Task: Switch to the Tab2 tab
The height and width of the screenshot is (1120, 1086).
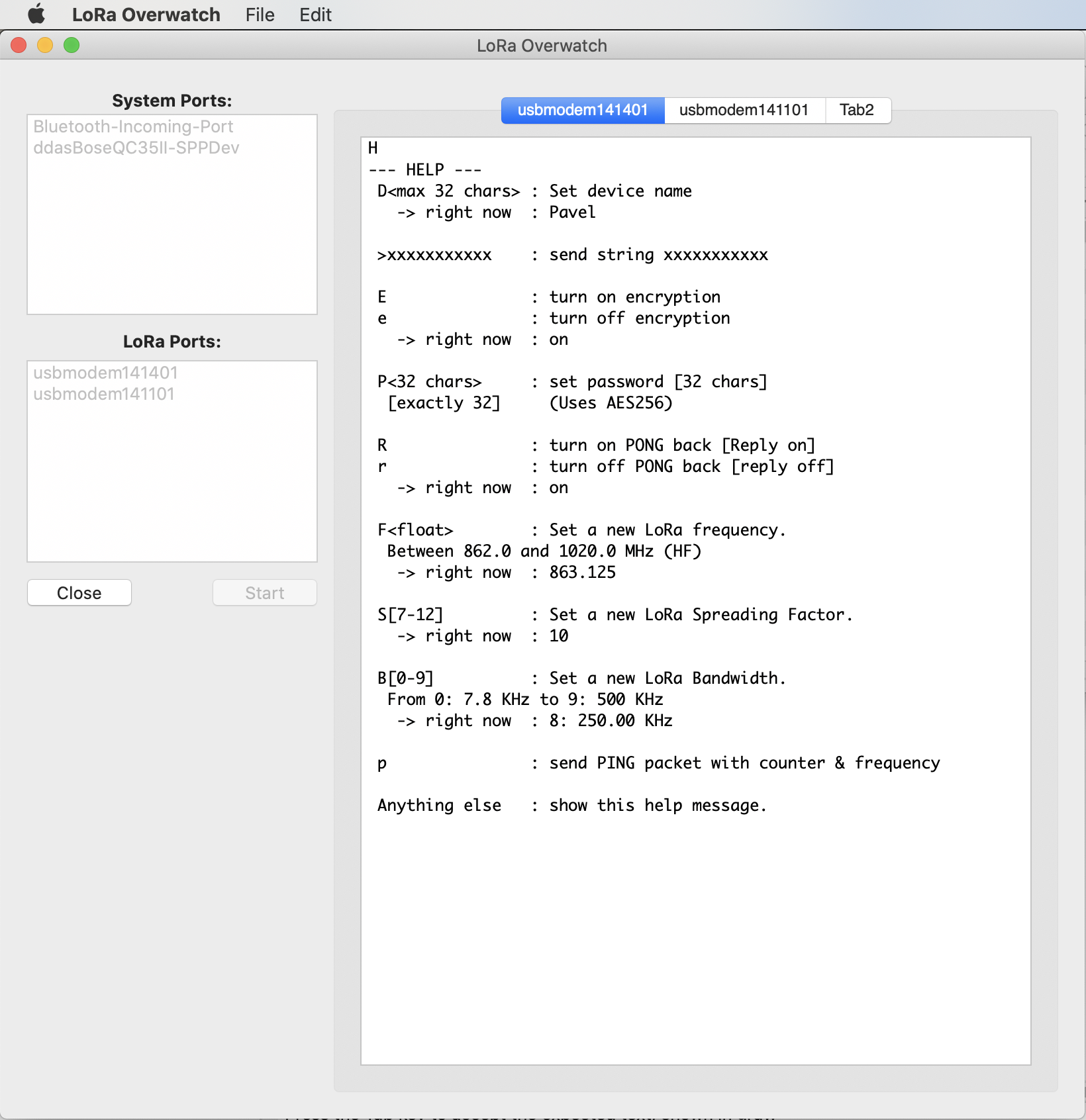Action: tap(858, 110)
